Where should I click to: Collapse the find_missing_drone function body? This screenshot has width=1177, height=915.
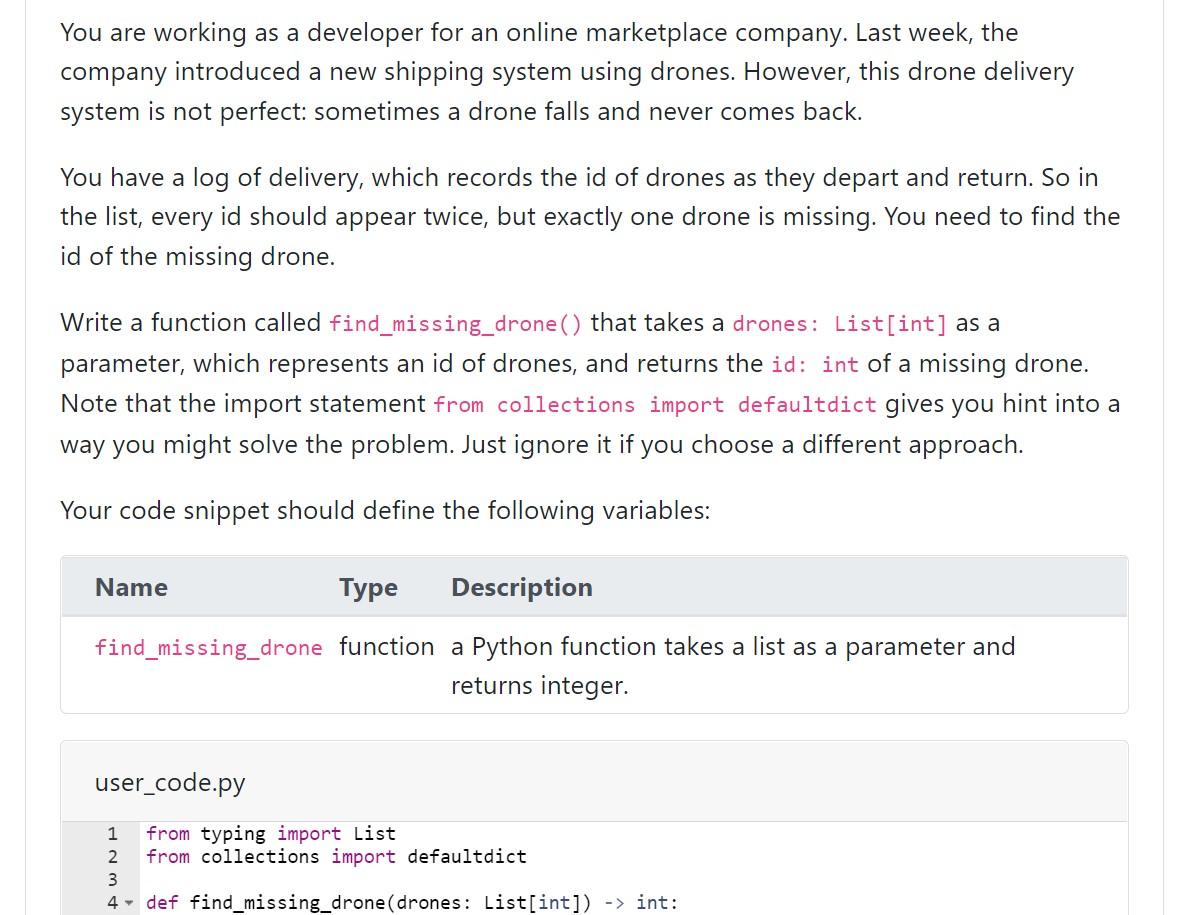pos(130,902)
